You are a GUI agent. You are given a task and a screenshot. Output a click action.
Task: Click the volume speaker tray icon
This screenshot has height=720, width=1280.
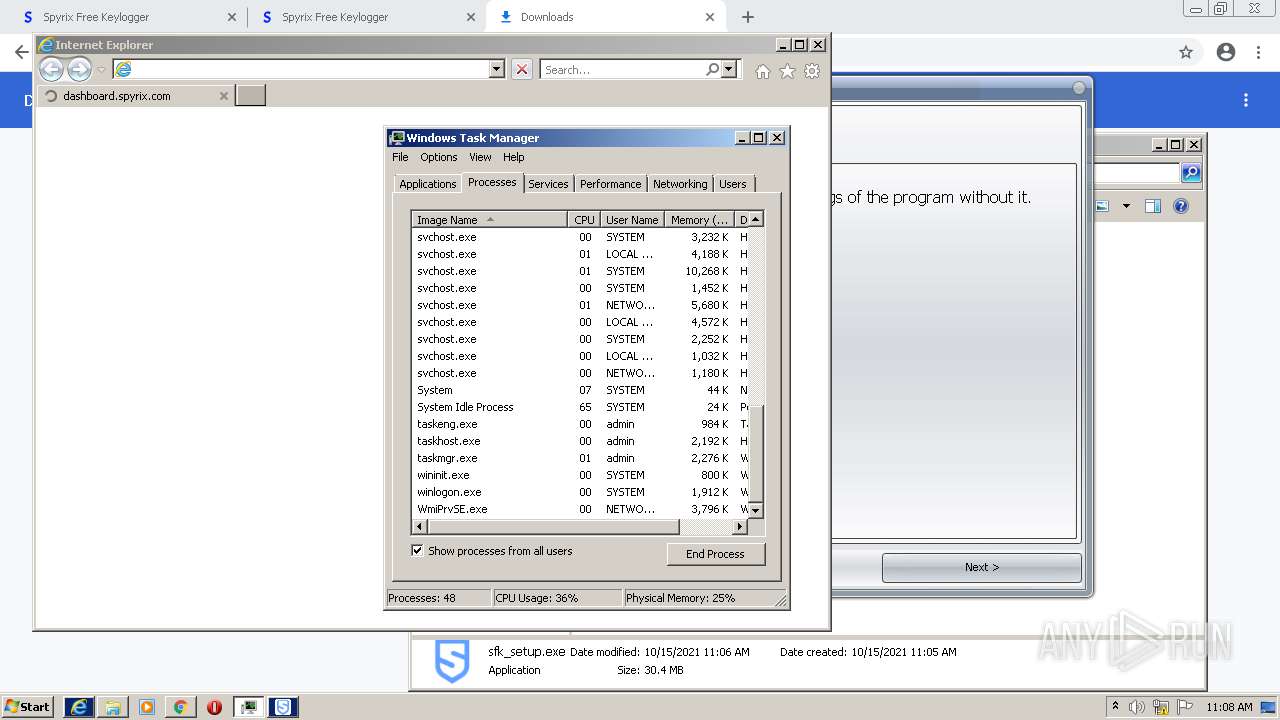[x=1137, y=707]
